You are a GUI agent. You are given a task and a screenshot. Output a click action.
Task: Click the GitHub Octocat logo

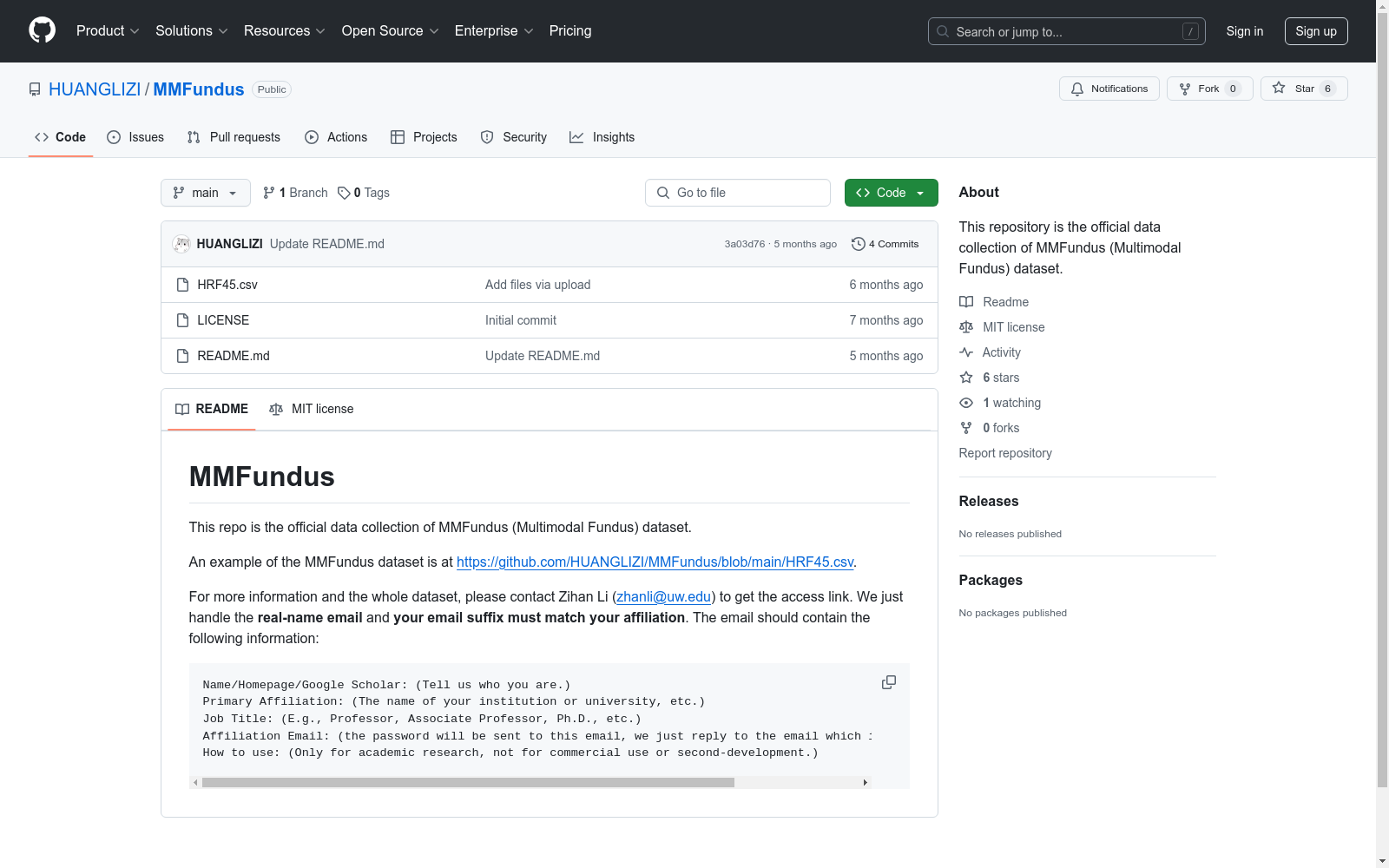42,30
